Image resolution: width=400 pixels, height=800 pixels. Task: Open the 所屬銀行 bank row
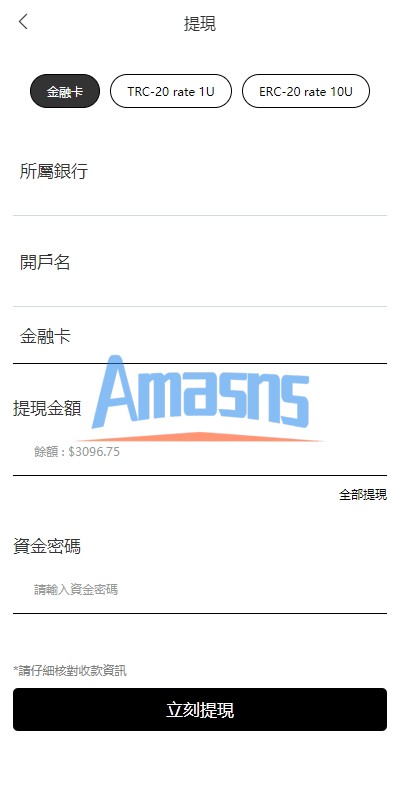(200, 171)
